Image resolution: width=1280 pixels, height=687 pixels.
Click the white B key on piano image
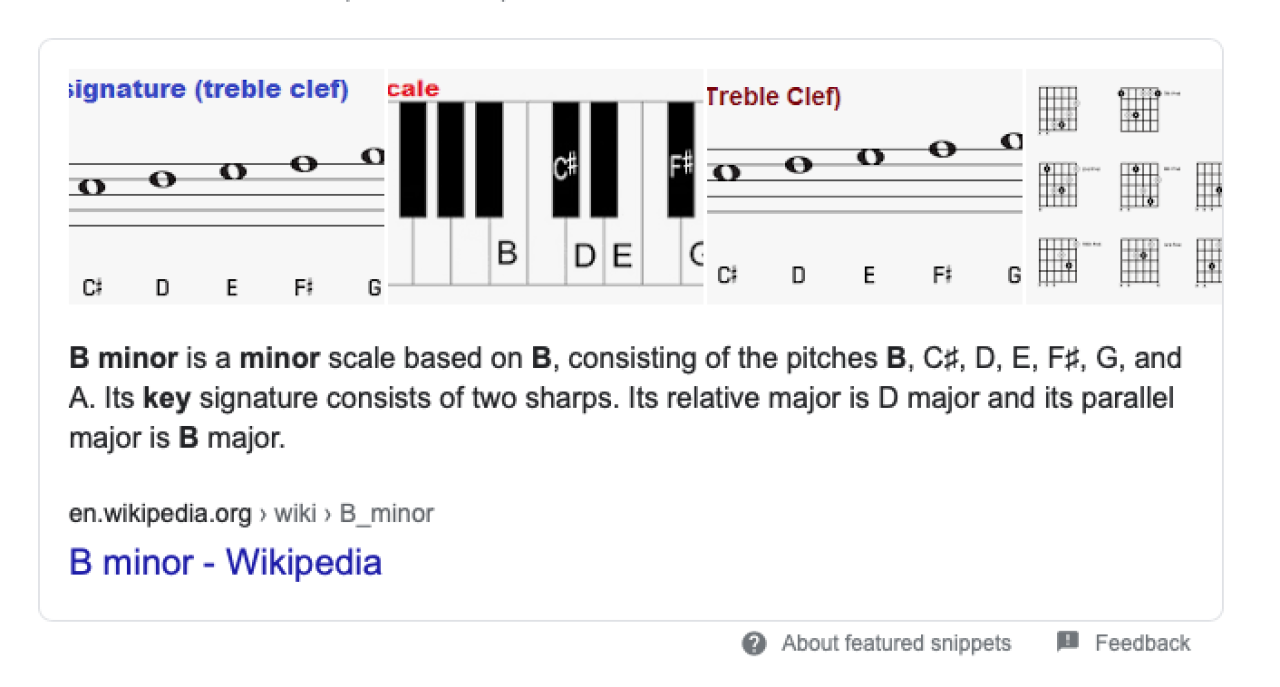coord(507,254)
